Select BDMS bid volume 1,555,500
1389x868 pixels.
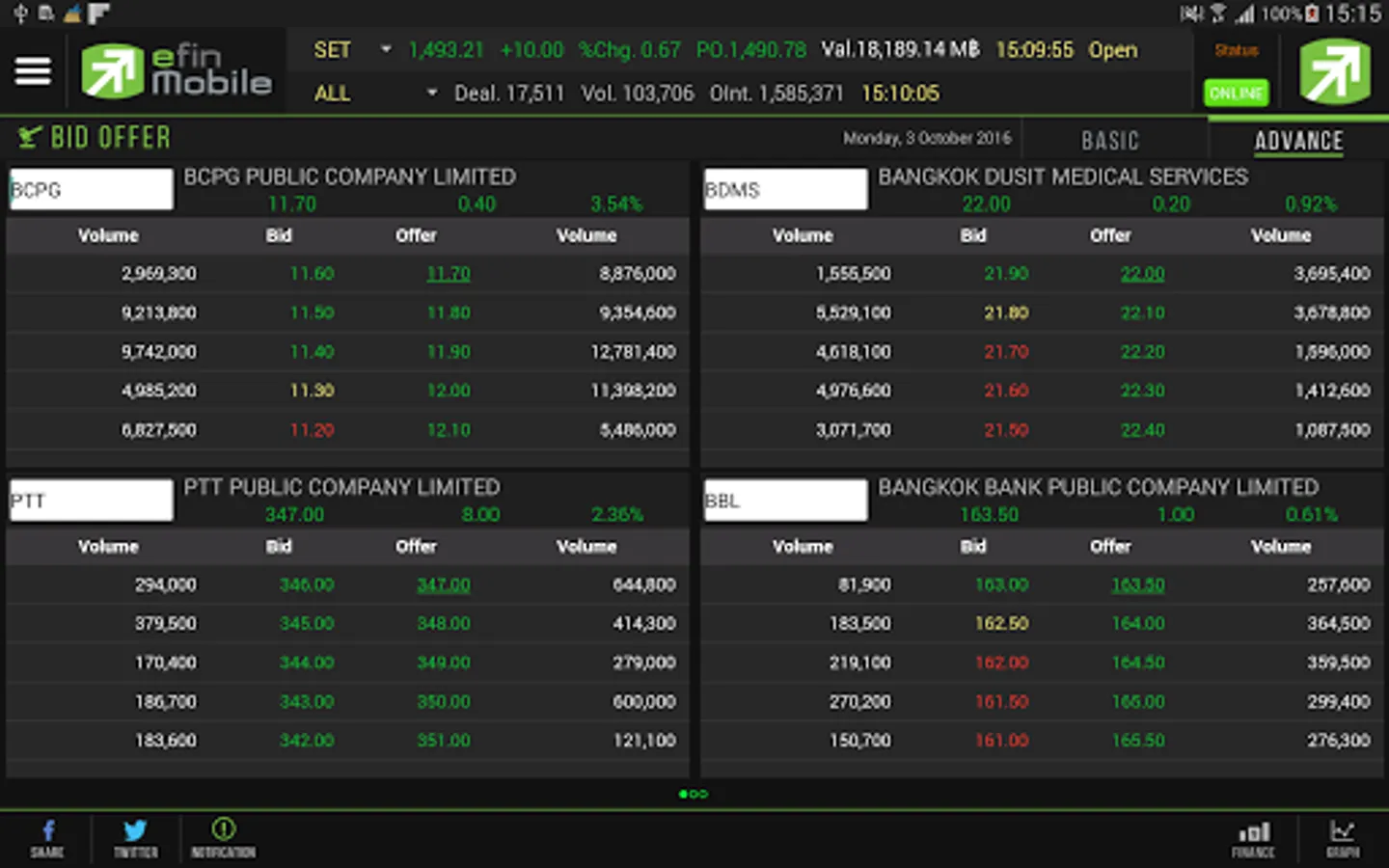(853, 274)
